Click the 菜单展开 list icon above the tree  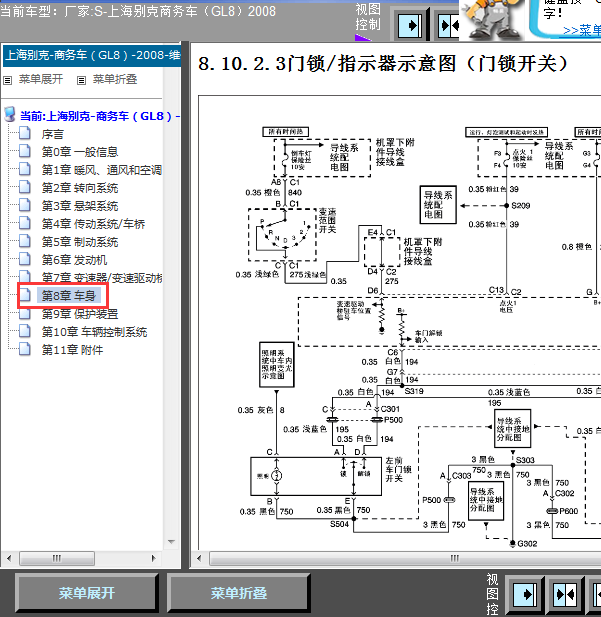point(7,81)
